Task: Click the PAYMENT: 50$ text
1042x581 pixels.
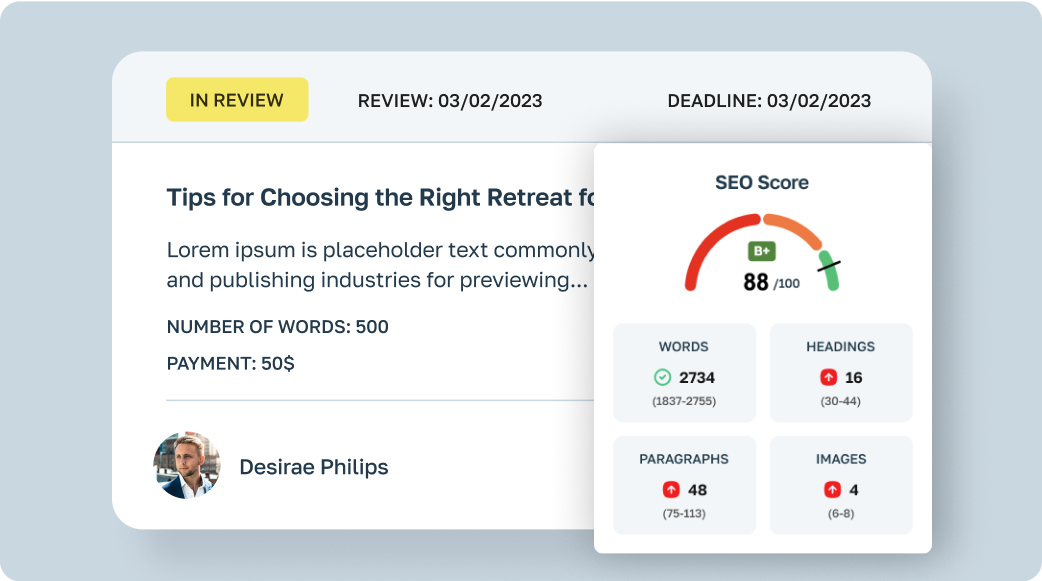Action: tap(231, 363)
